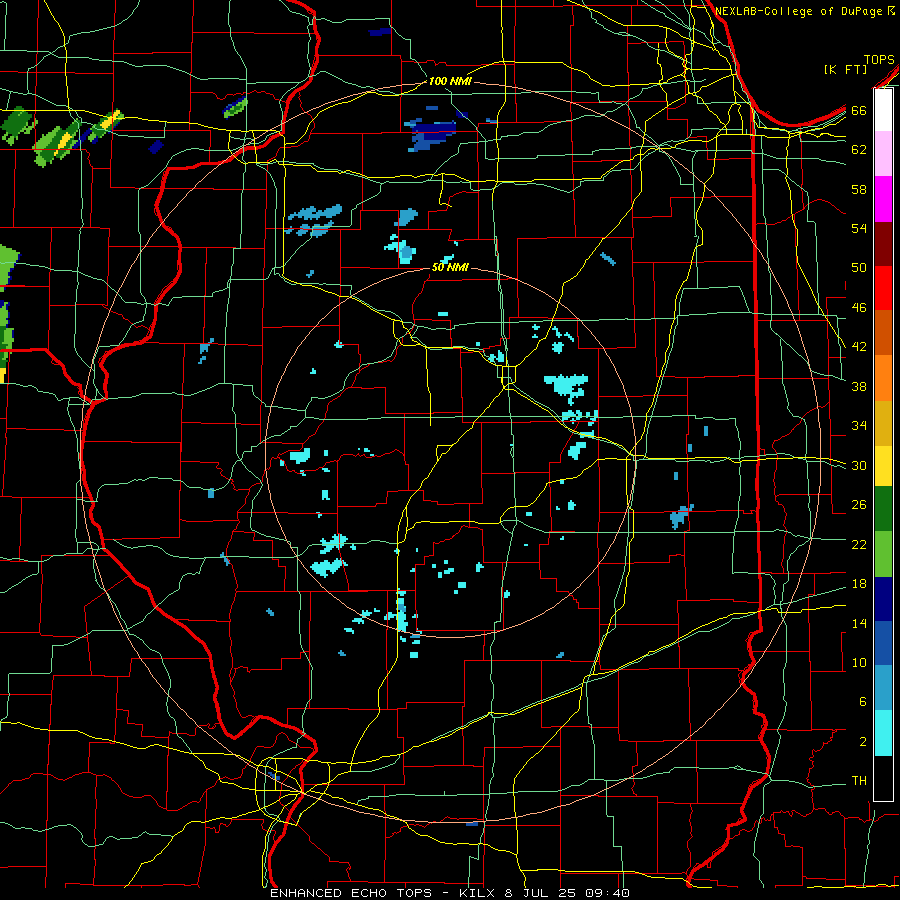900x900 pixels.
Task: Click the 62 legend value
Action: (859, 149)
